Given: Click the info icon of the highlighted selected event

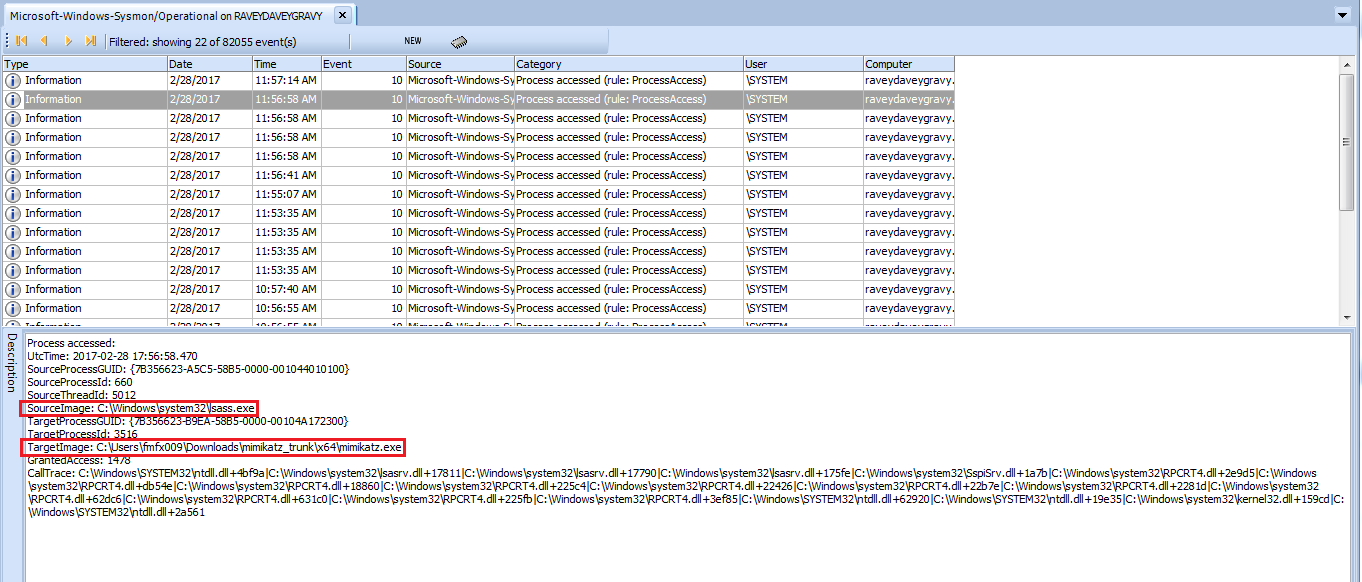Looking at the screenshot, I should click(x=14, y=100).
